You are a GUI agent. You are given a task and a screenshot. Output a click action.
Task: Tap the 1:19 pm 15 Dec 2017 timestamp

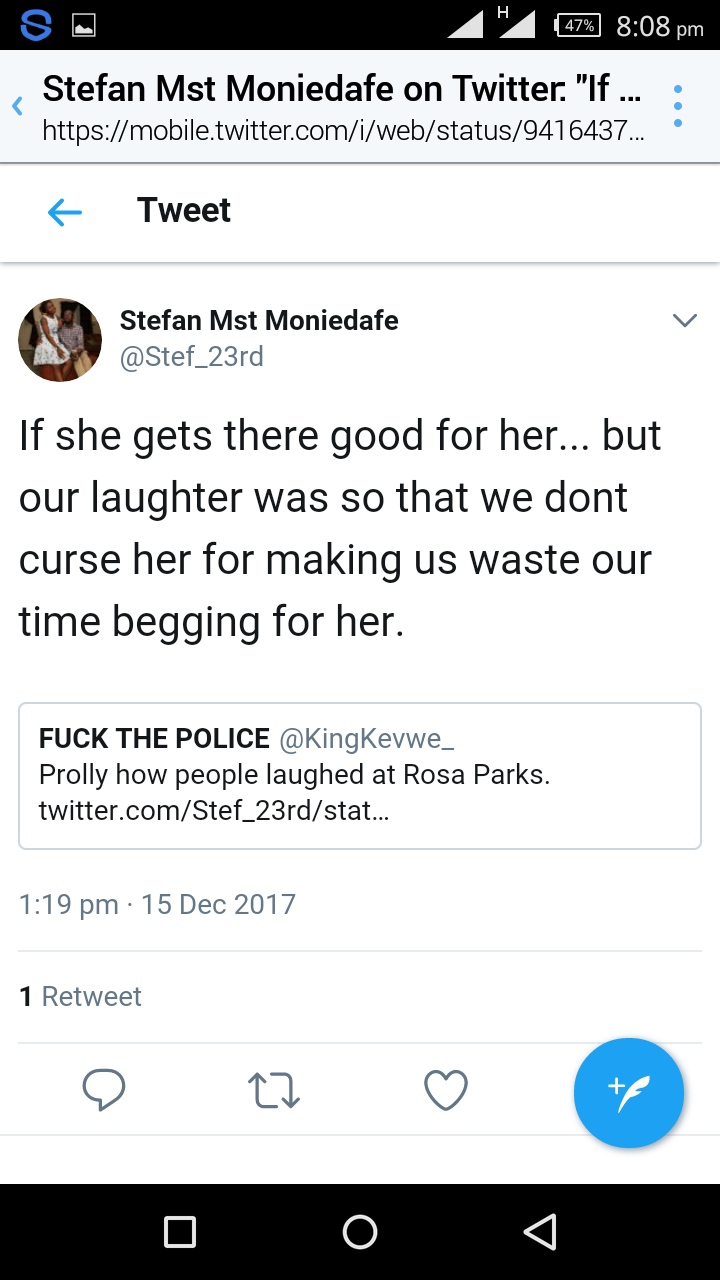(x=157, y=904)
